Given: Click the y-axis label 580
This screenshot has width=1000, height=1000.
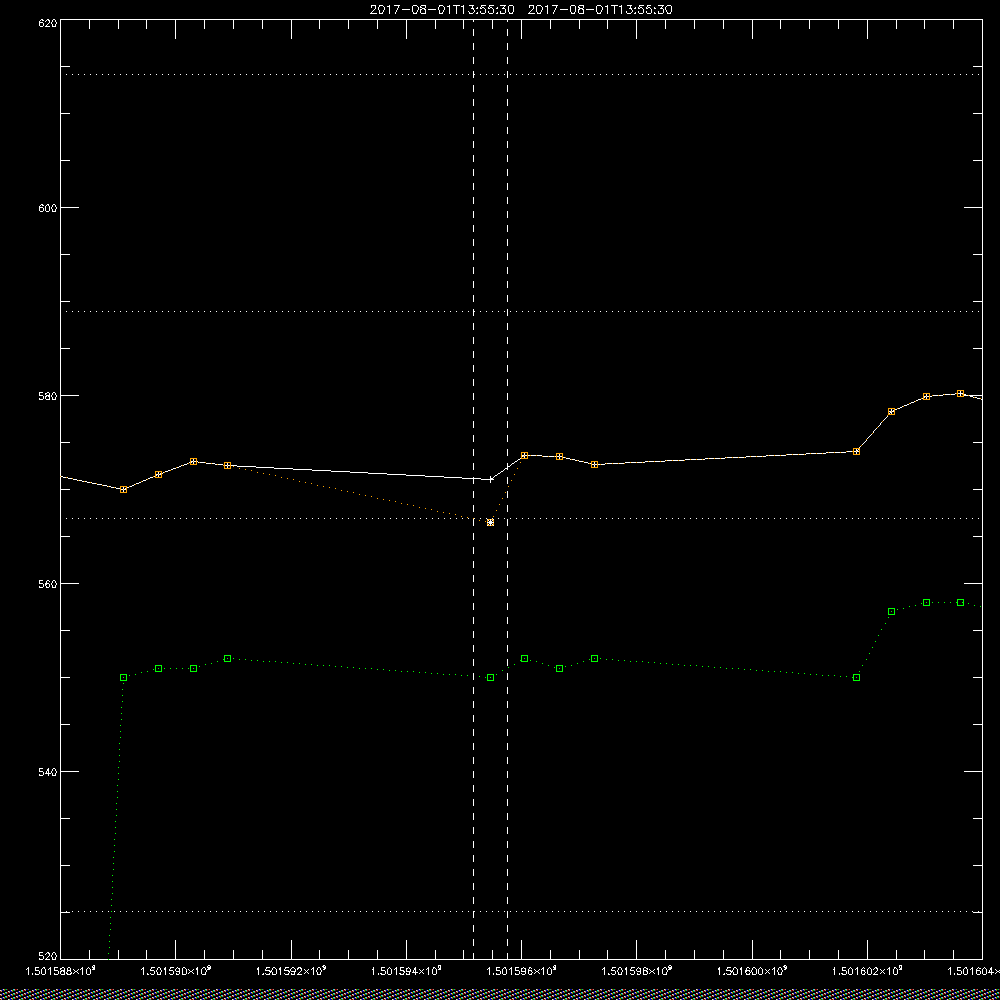Looking at the screenshot, I should point(48,395).
